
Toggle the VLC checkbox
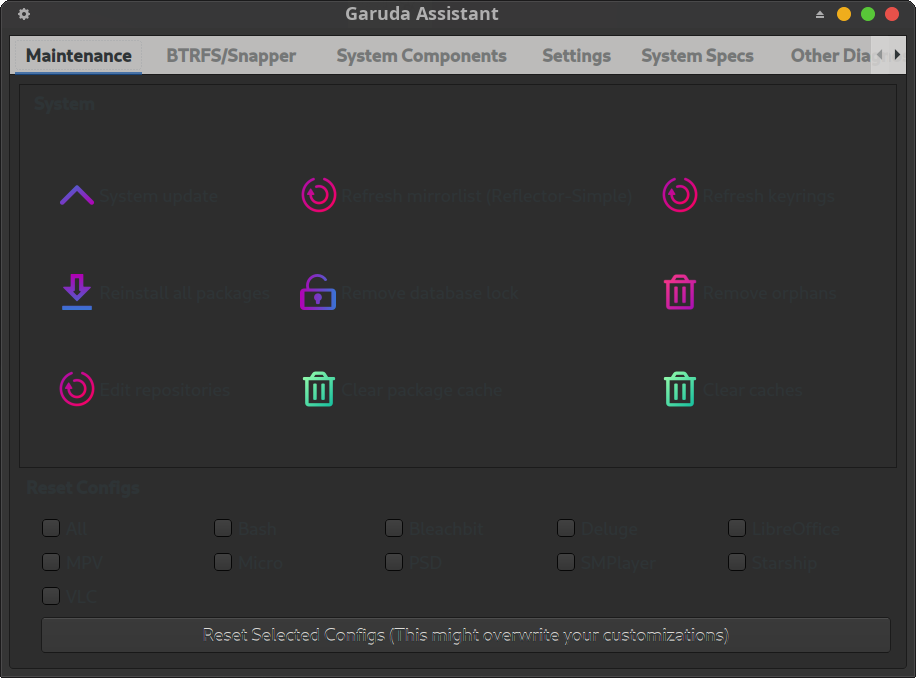pos(51,596)
